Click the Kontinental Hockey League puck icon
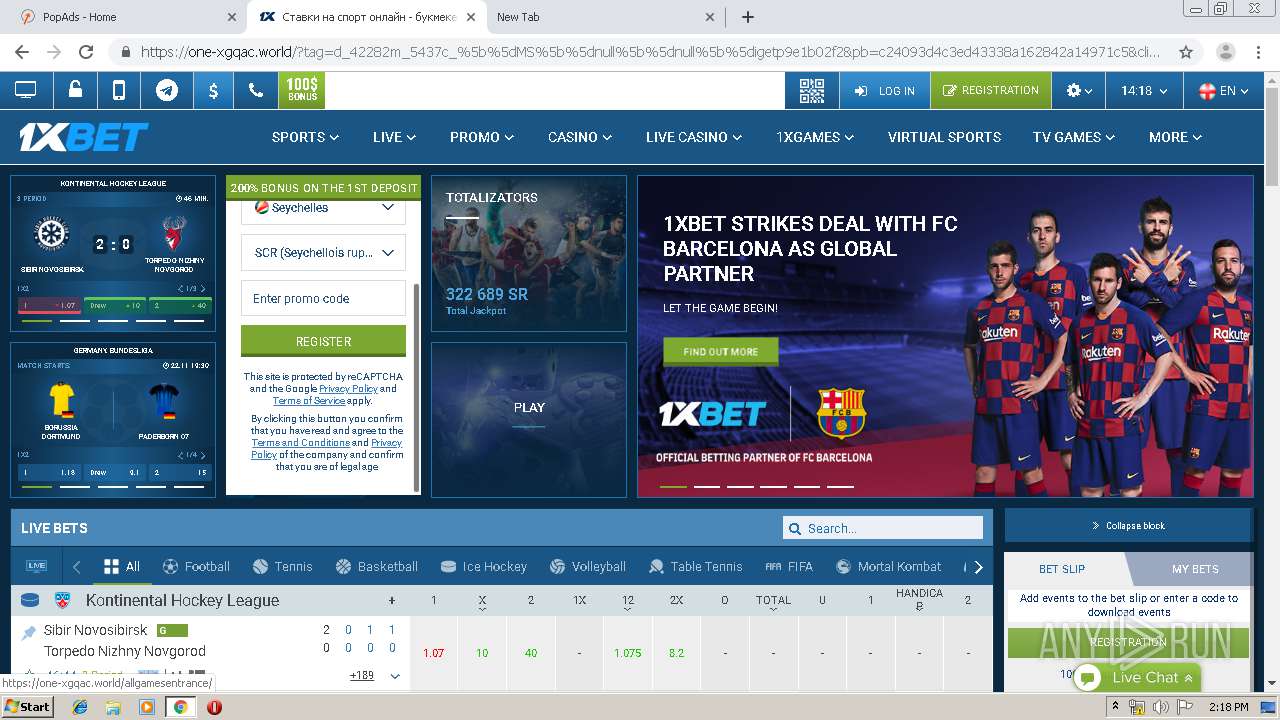The height and width of the screenshot is (720, 1280). (x=30, y=600)
